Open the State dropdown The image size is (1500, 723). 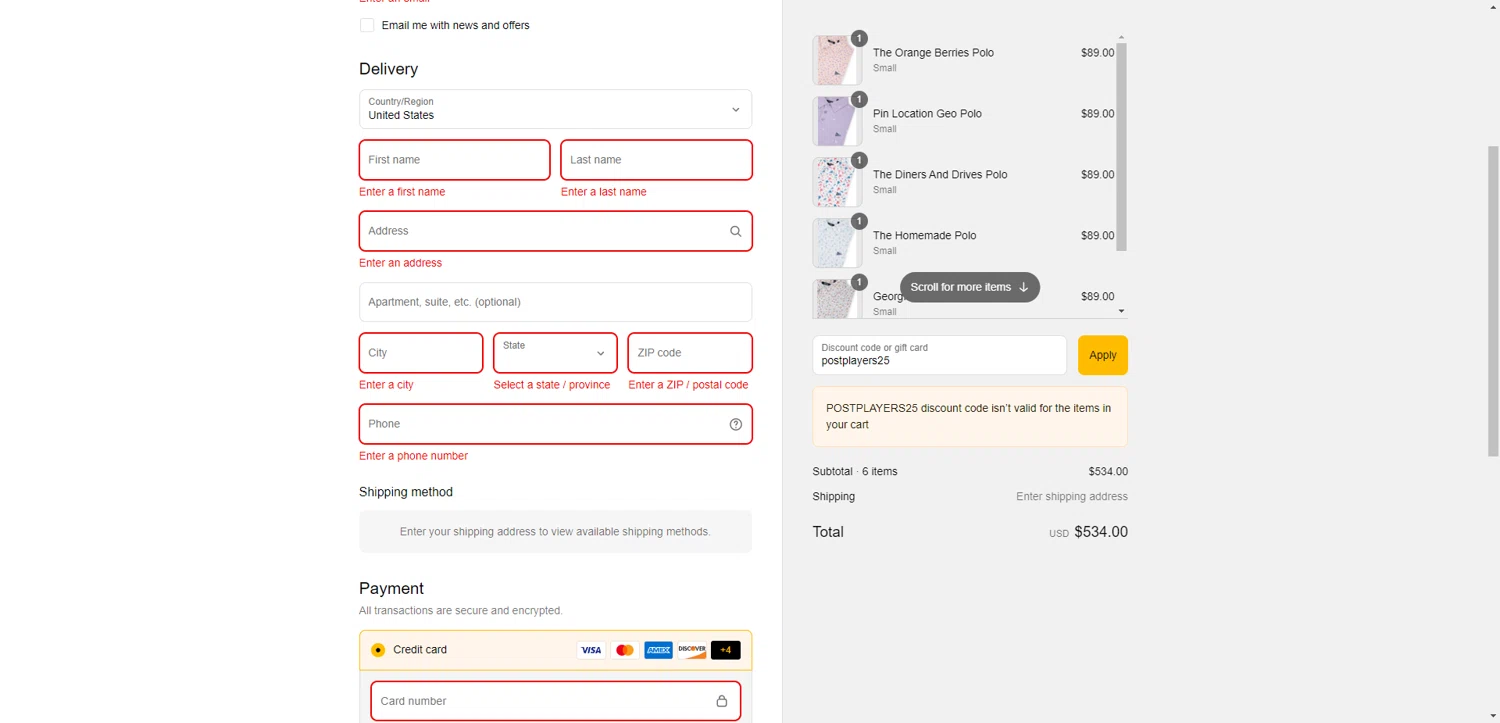click(x=555, y=353)
